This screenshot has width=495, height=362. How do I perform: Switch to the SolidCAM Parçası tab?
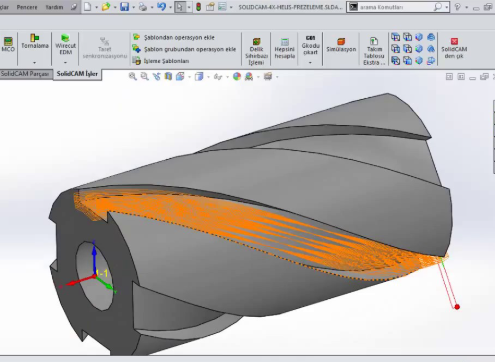25,74
